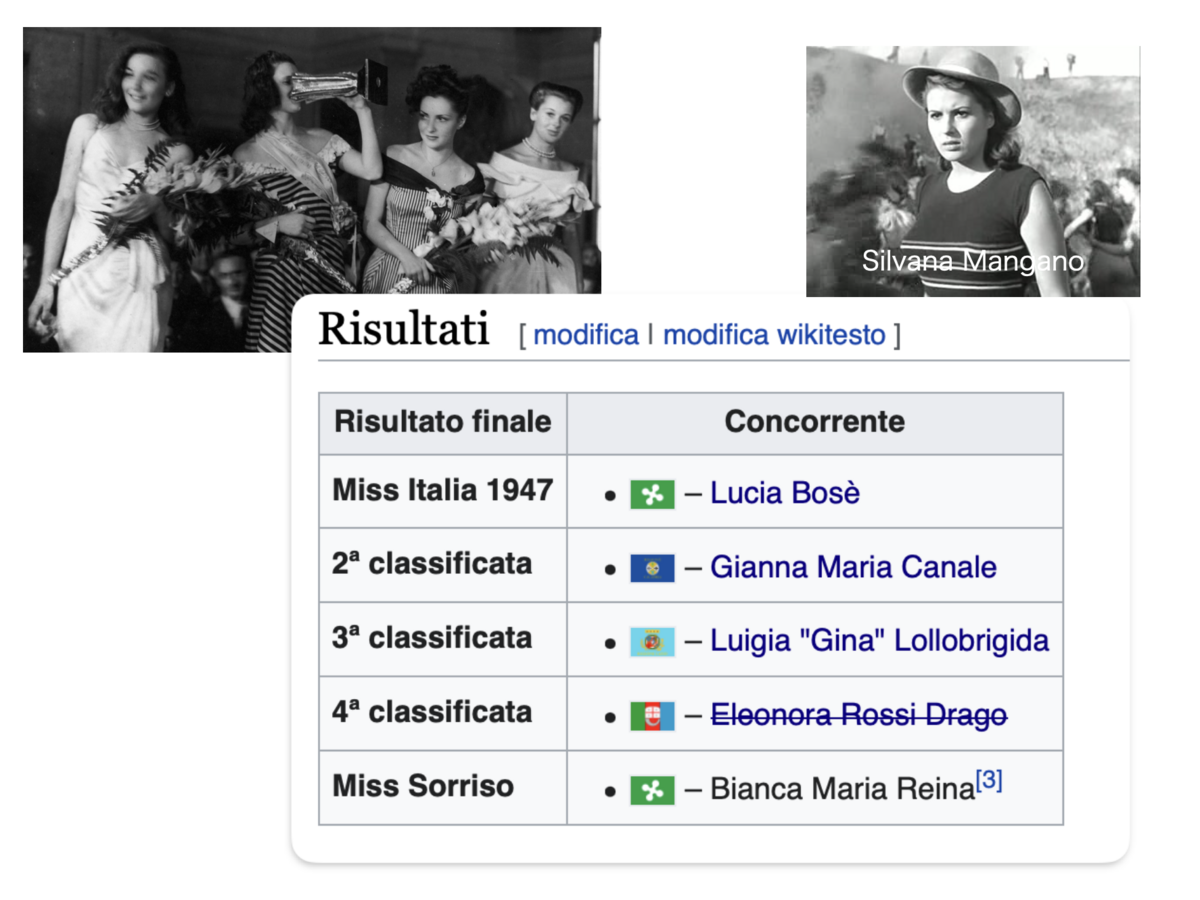Viewport: 1200px width, 900px height.
Task: Open the struck-through Eleonora Rossi Drago link
Action: coord(858,715)
